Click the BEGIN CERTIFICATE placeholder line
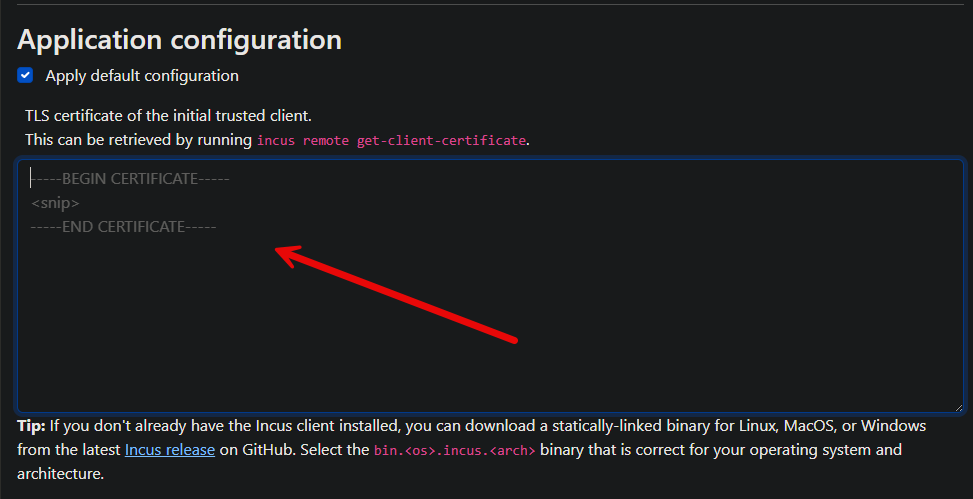973x499 pixels. pos(131,179)
